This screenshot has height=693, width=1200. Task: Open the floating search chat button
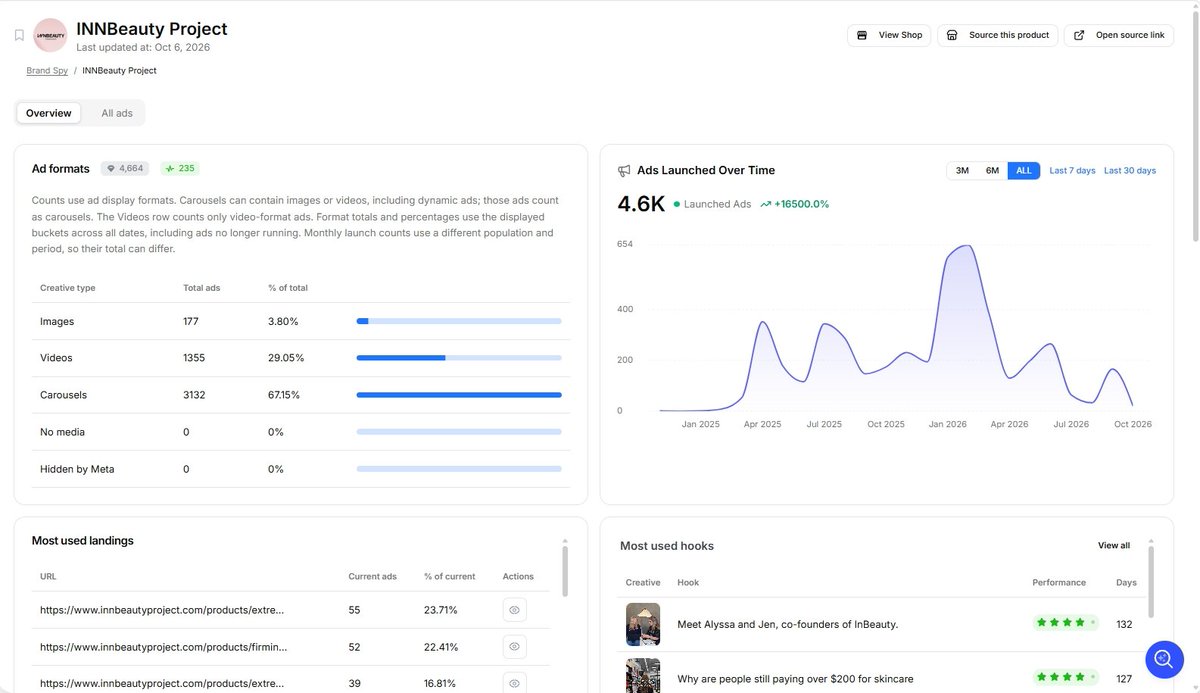1164,659
